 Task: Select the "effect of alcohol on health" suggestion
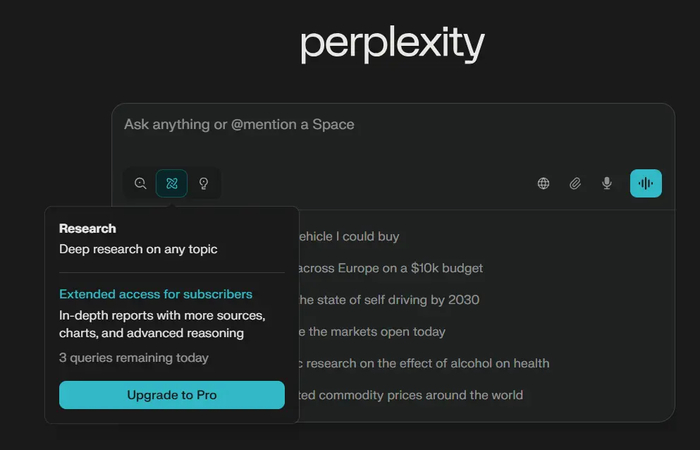422,363
